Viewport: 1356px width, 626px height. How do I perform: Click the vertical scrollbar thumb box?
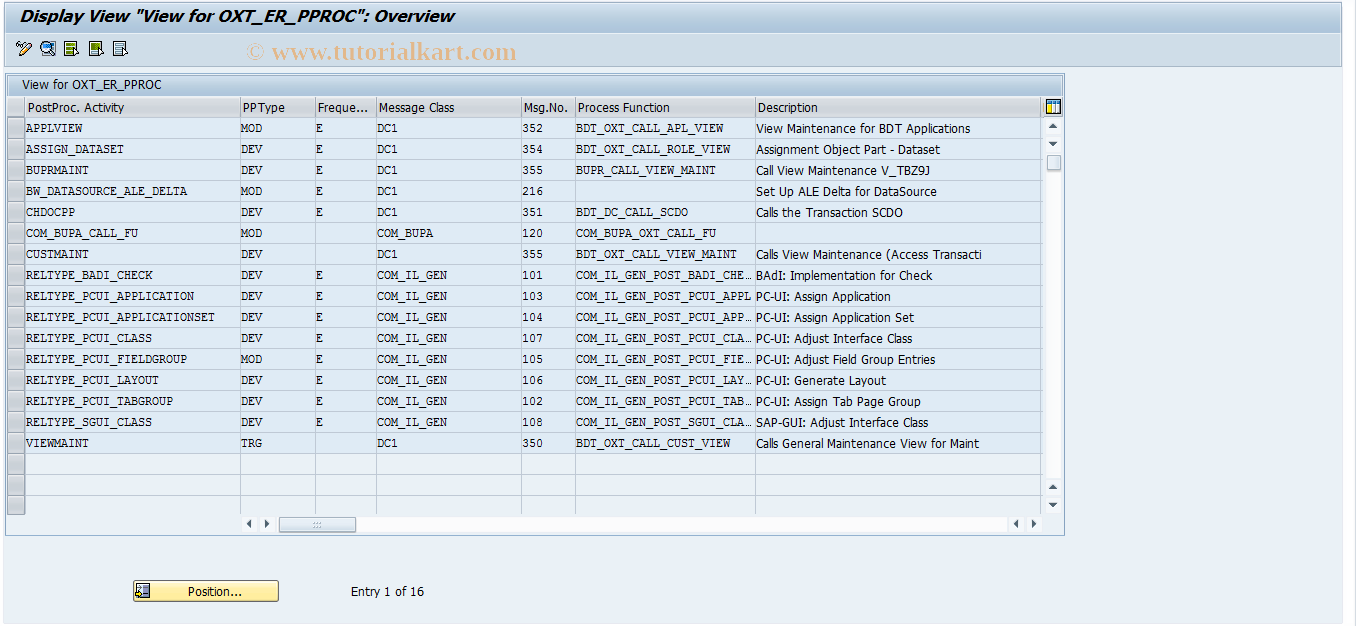coord(1053,163)
